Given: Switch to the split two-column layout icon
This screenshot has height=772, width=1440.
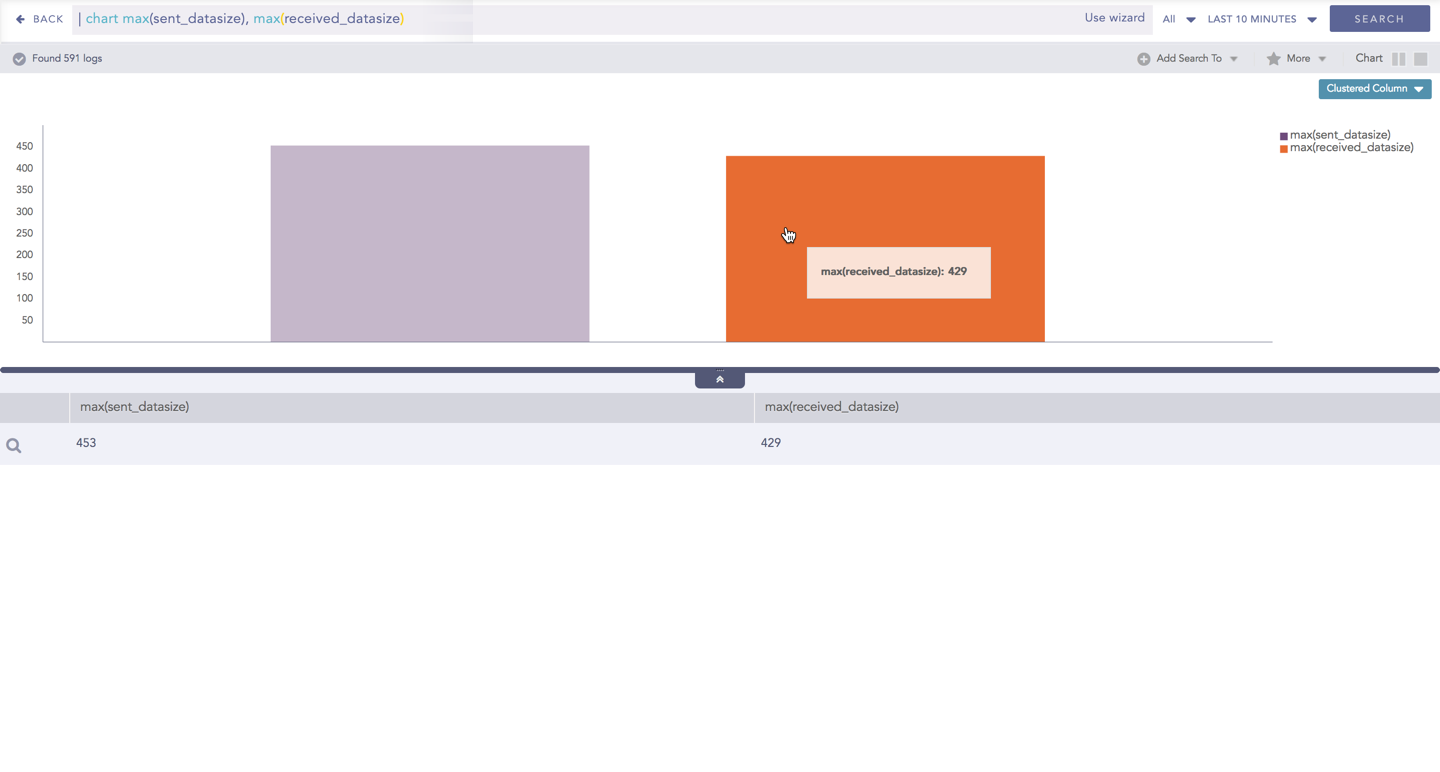Looking at the screenshot, I should [1398, 59].
